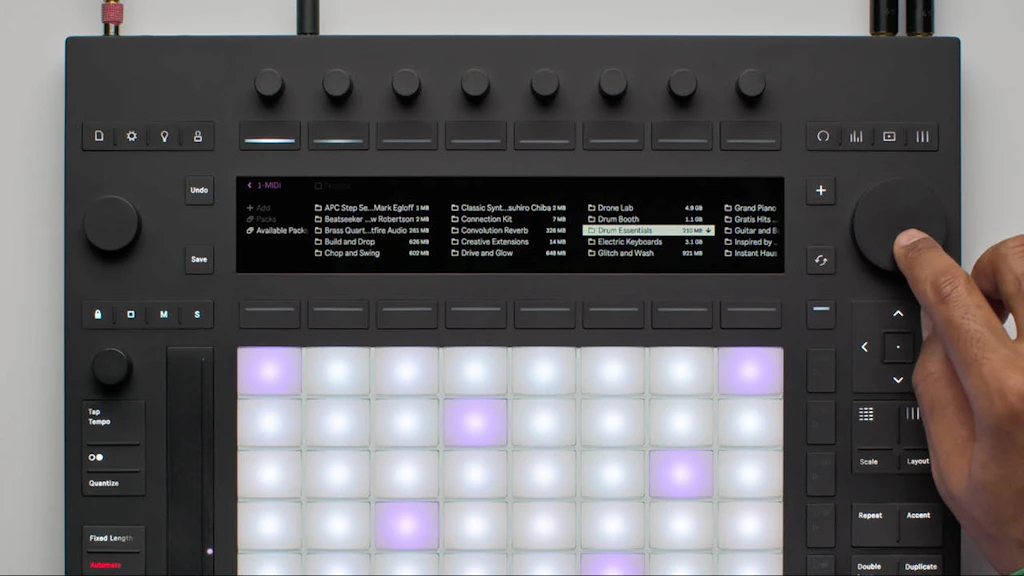Click the Undo button

(199, 191)
